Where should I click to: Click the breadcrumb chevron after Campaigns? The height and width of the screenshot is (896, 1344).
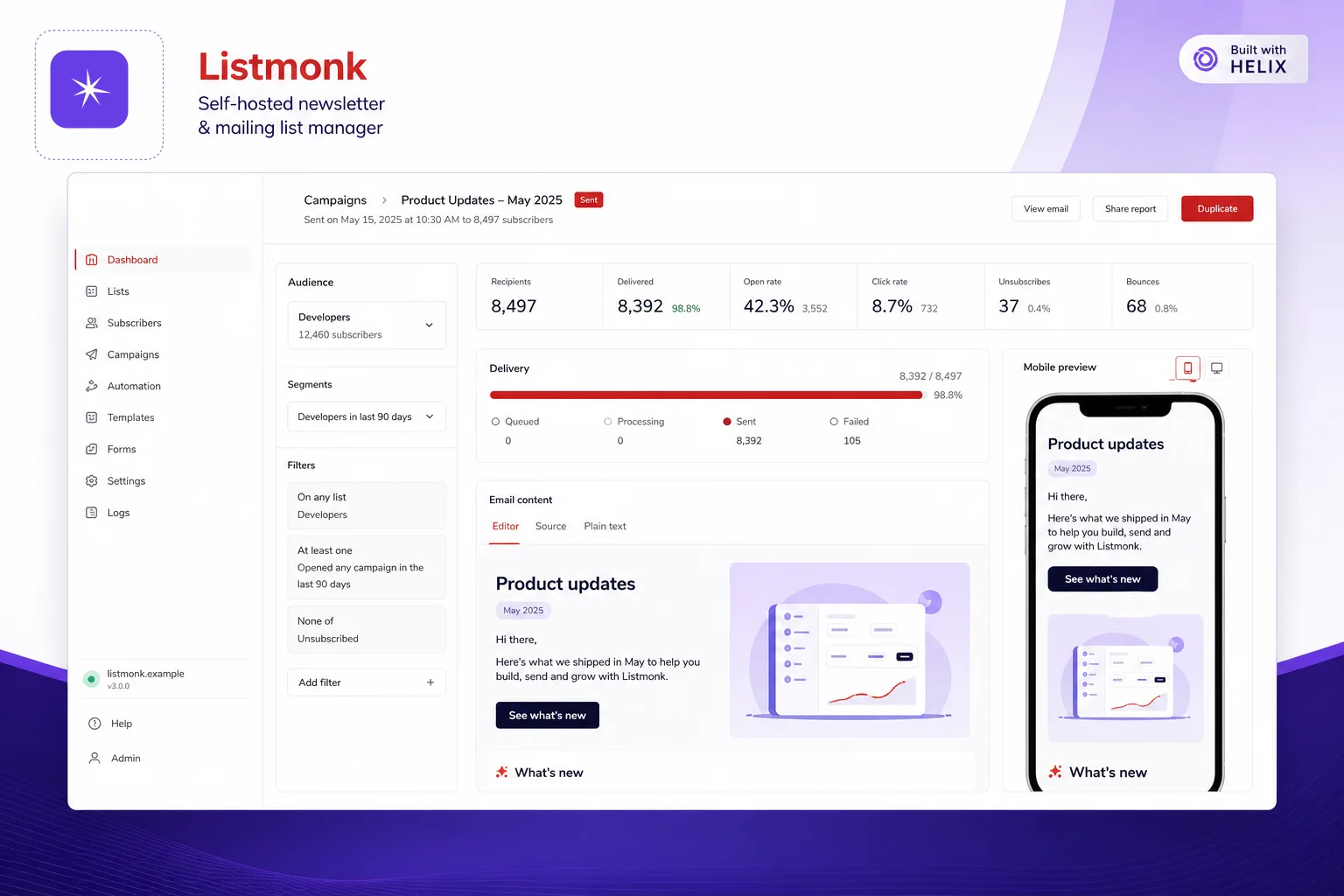[384, 200]
